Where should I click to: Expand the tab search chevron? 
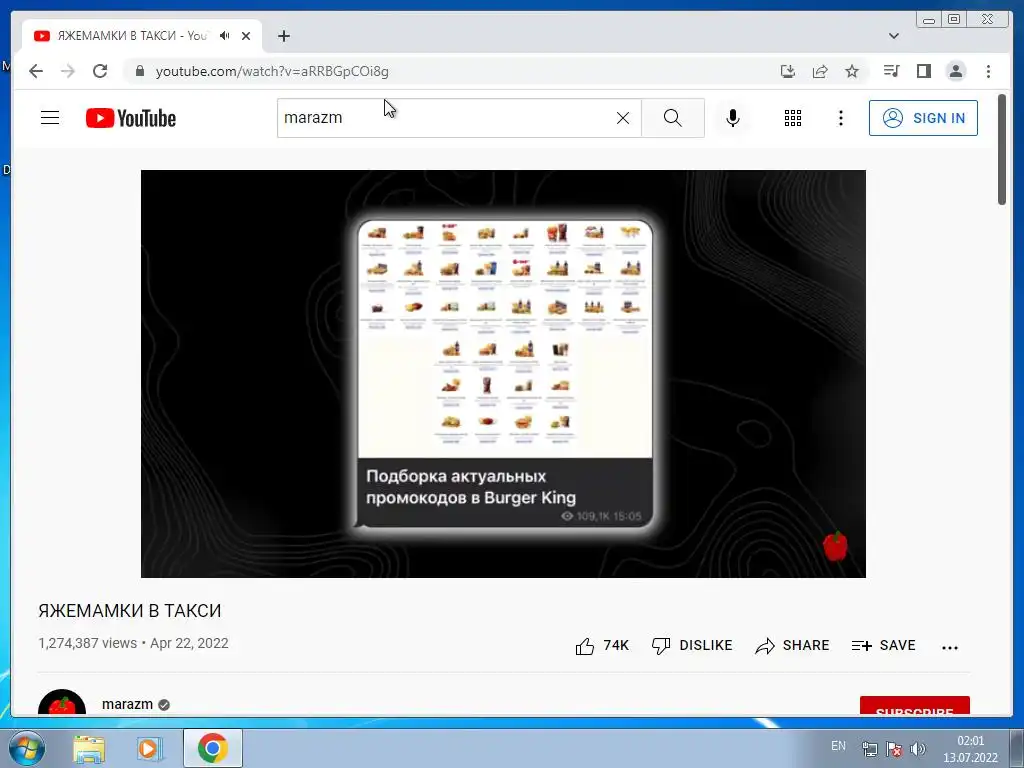[894, 36]
